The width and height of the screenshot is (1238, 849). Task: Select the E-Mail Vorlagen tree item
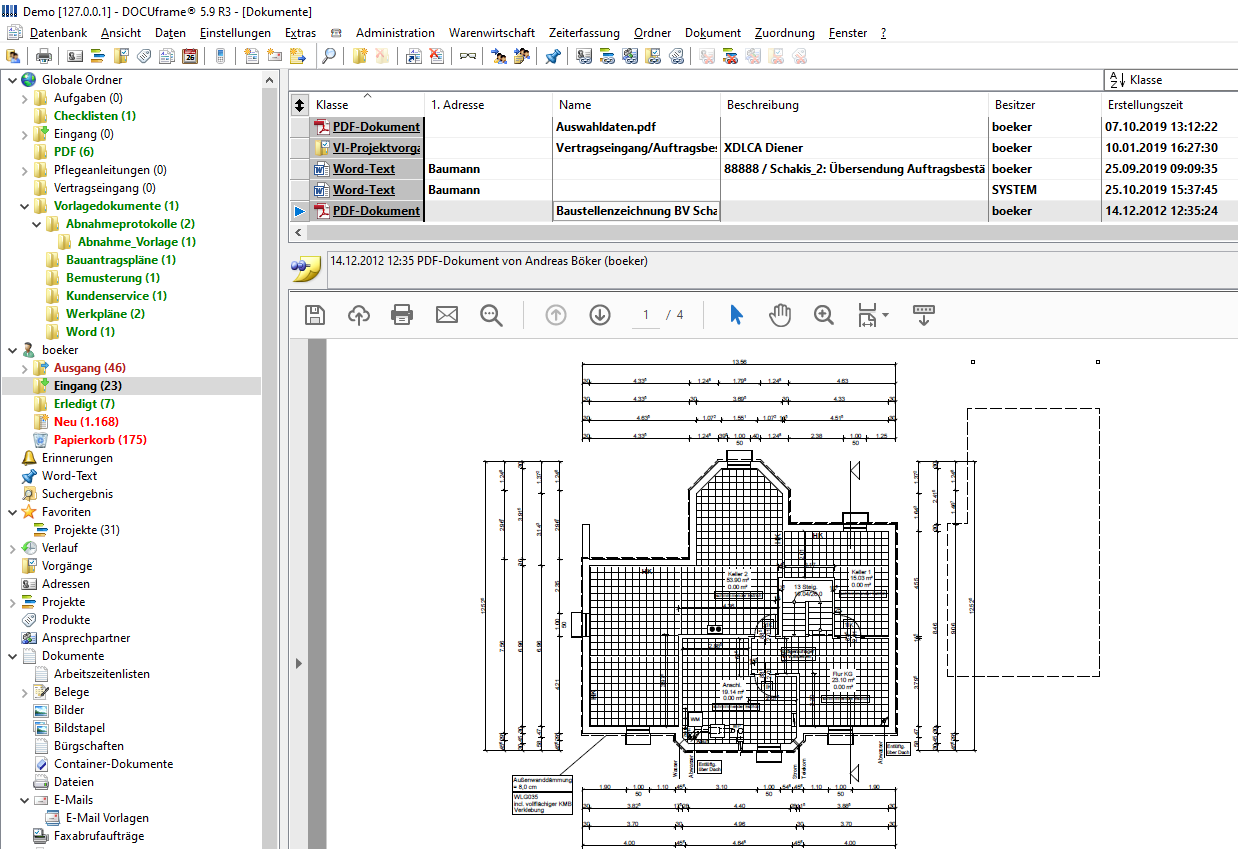pyautogui.click(x=107, y=818)
